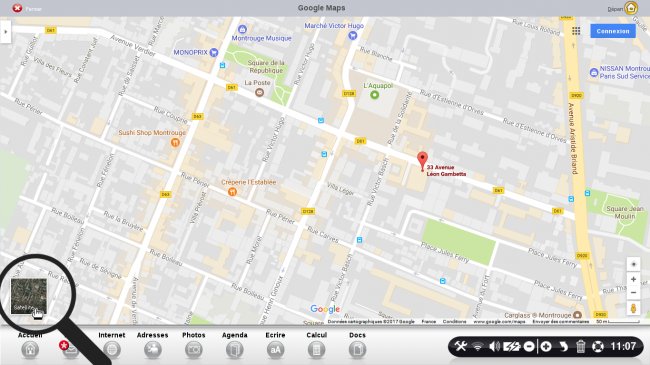650x365 pixels.
Task: Switch to the Satellite view thumbnail
Action: 29,296
